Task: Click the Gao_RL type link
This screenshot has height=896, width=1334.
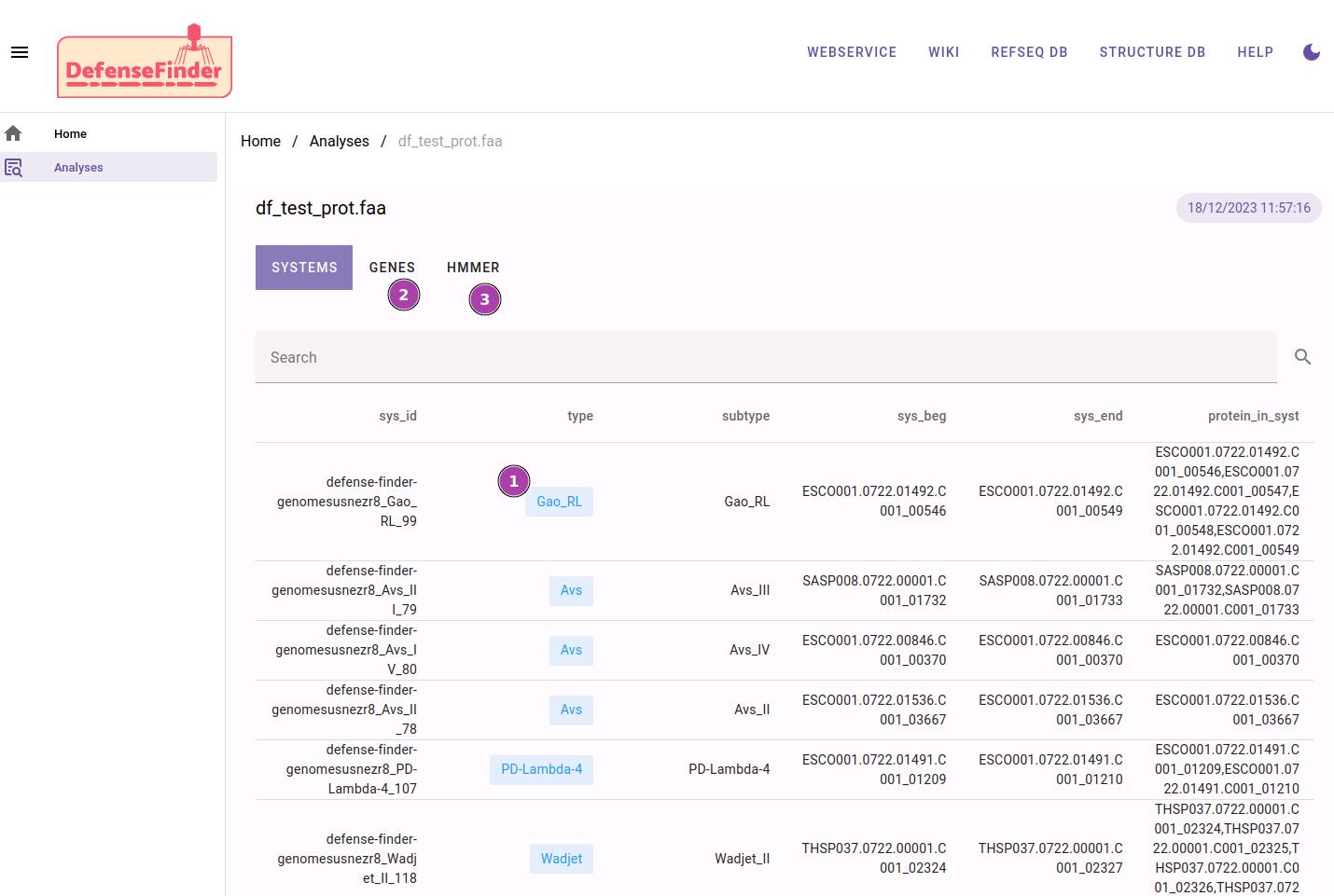Action: coord(559,502)
